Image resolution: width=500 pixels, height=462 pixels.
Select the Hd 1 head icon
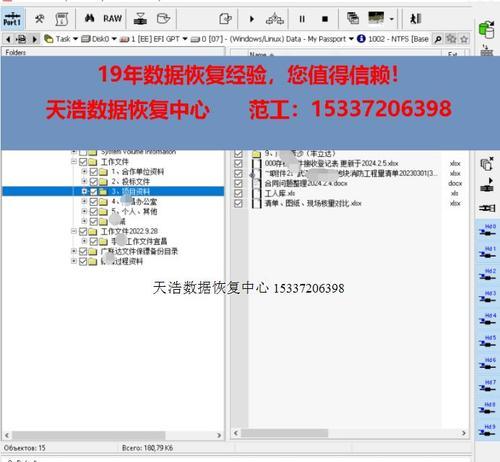[x=487, y=253]
